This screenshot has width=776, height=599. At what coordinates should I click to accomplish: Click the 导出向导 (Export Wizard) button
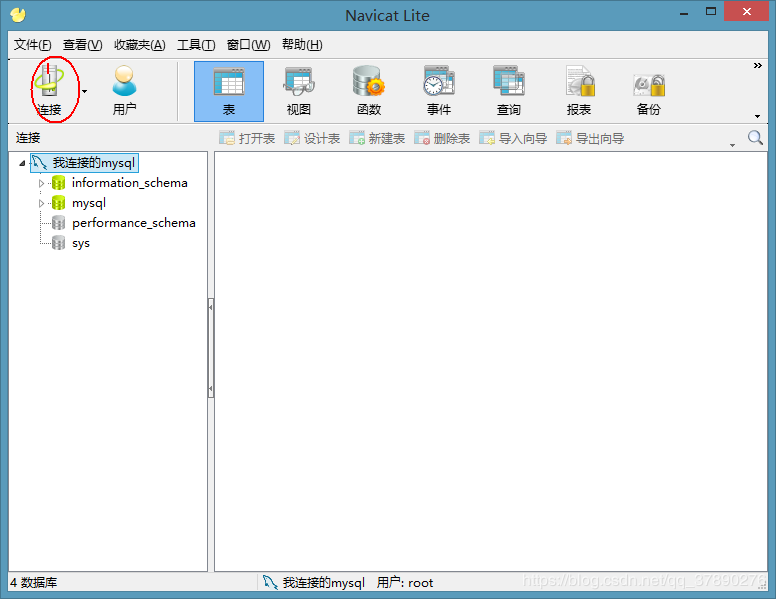coord(590,139)
